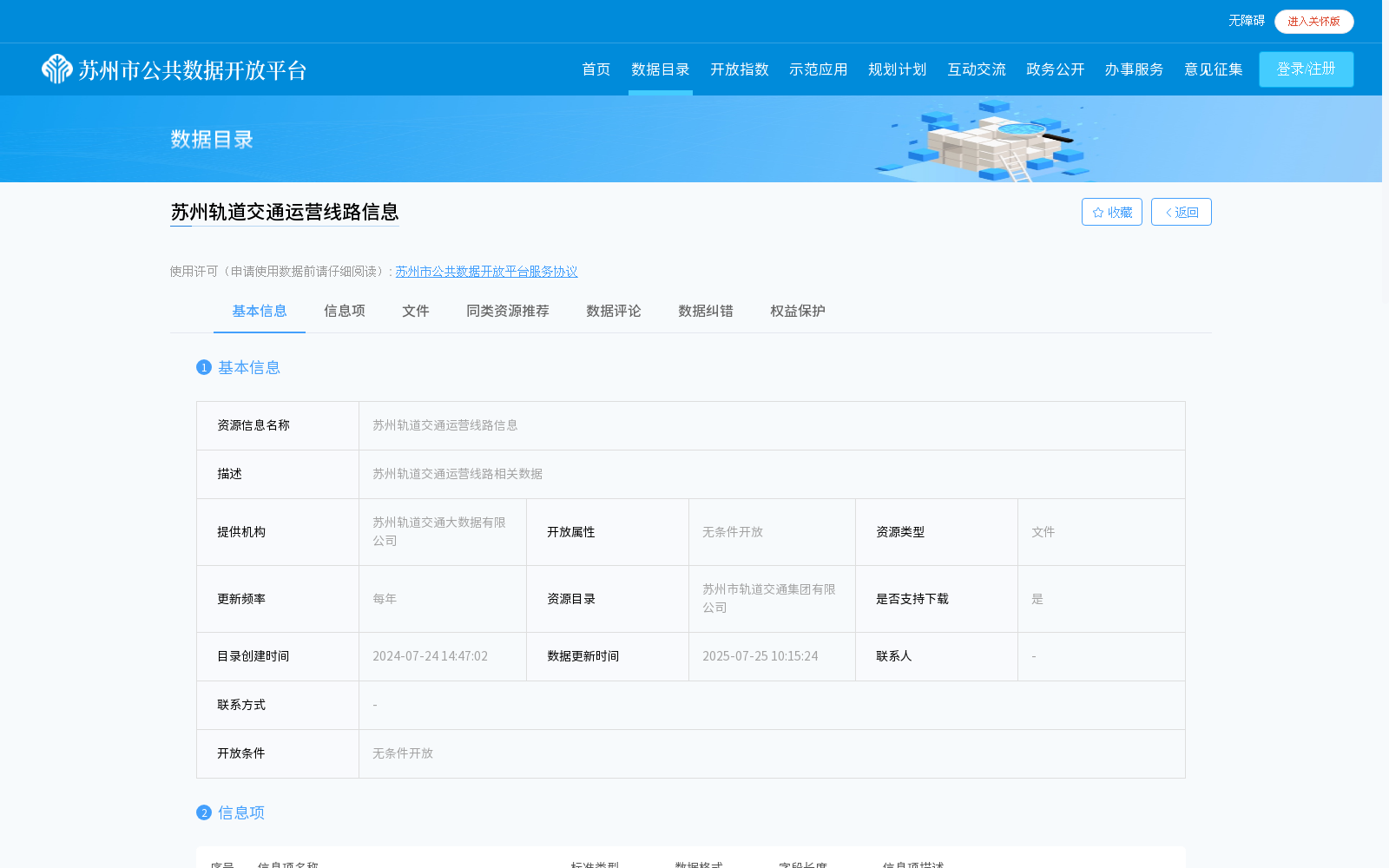Switch to the 数据纠错 tab

click(x=704, y=311)
